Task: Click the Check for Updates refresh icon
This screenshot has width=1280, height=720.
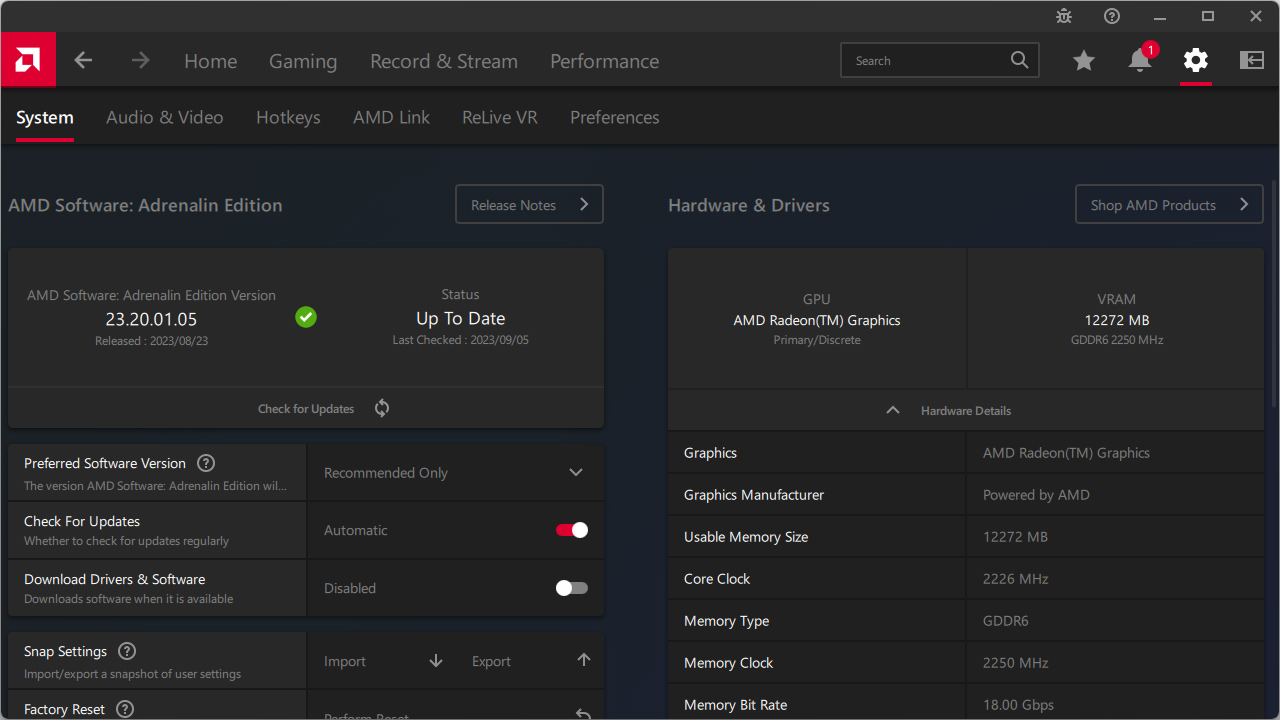Action: click(382, 408)
